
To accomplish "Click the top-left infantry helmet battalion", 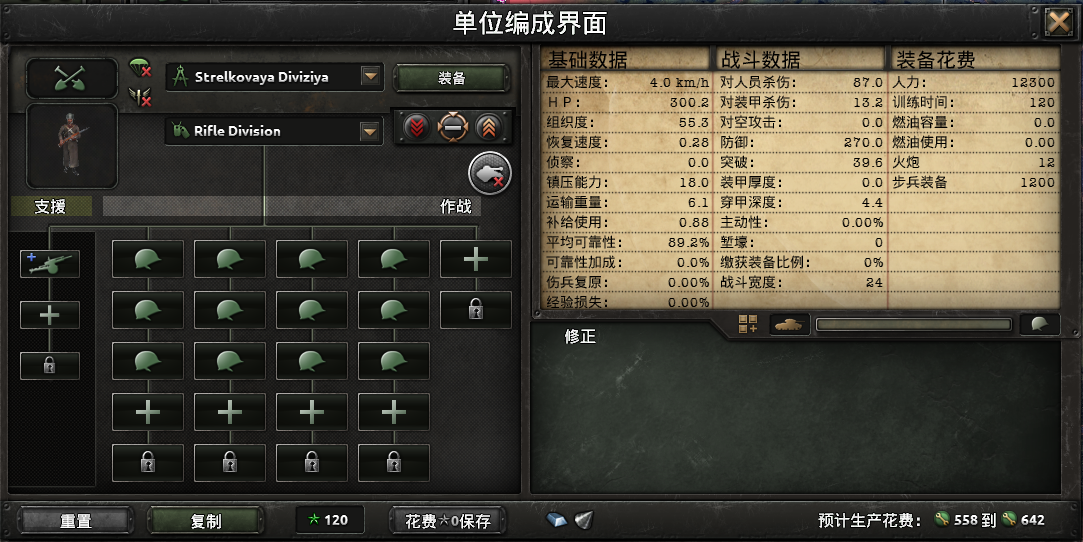I will (148, 259).
